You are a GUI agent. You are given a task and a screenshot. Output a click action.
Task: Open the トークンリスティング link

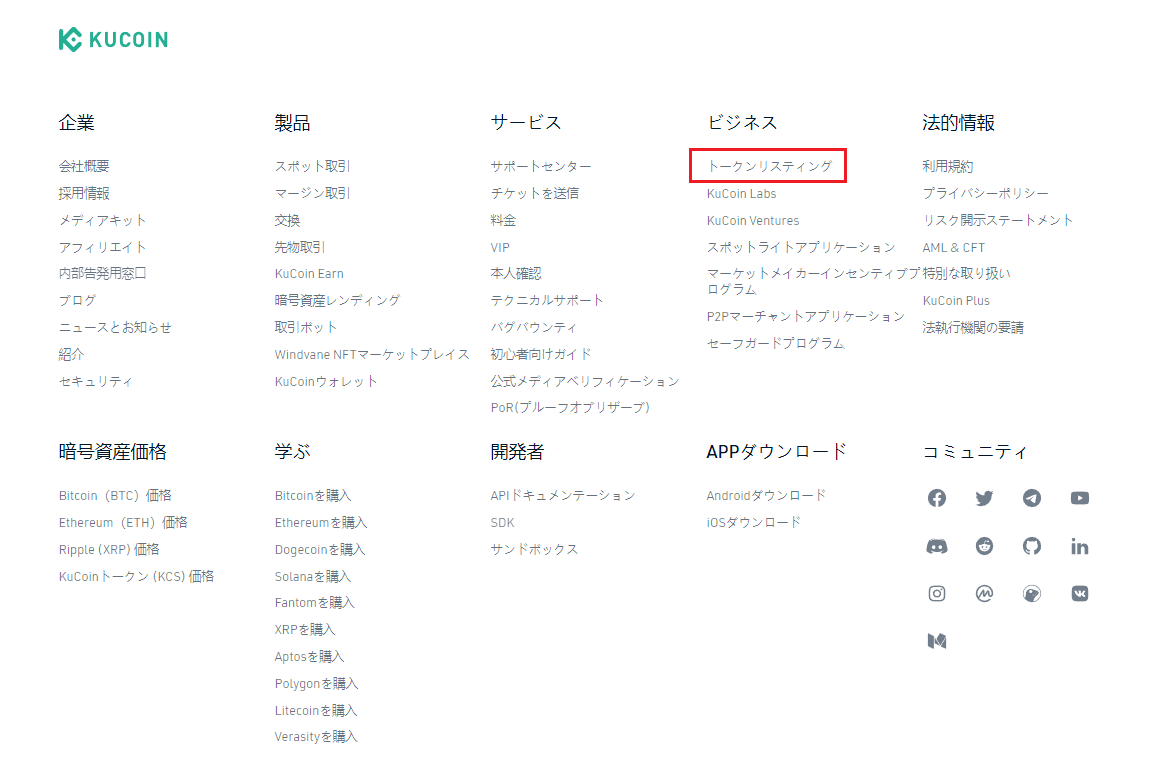click(769, 166)
